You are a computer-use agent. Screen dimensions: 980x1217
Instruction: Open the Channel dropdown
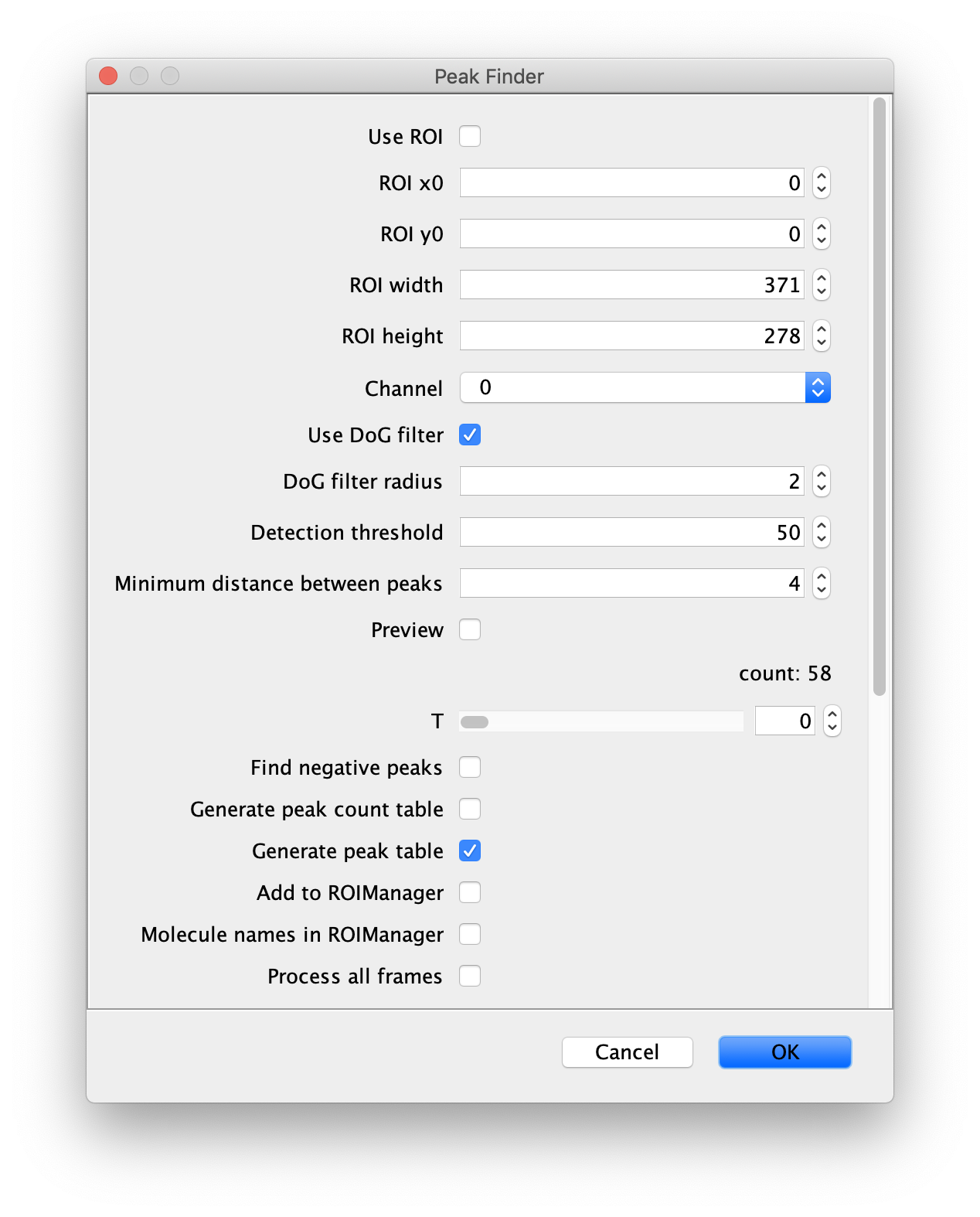click(x=645, y=387)
